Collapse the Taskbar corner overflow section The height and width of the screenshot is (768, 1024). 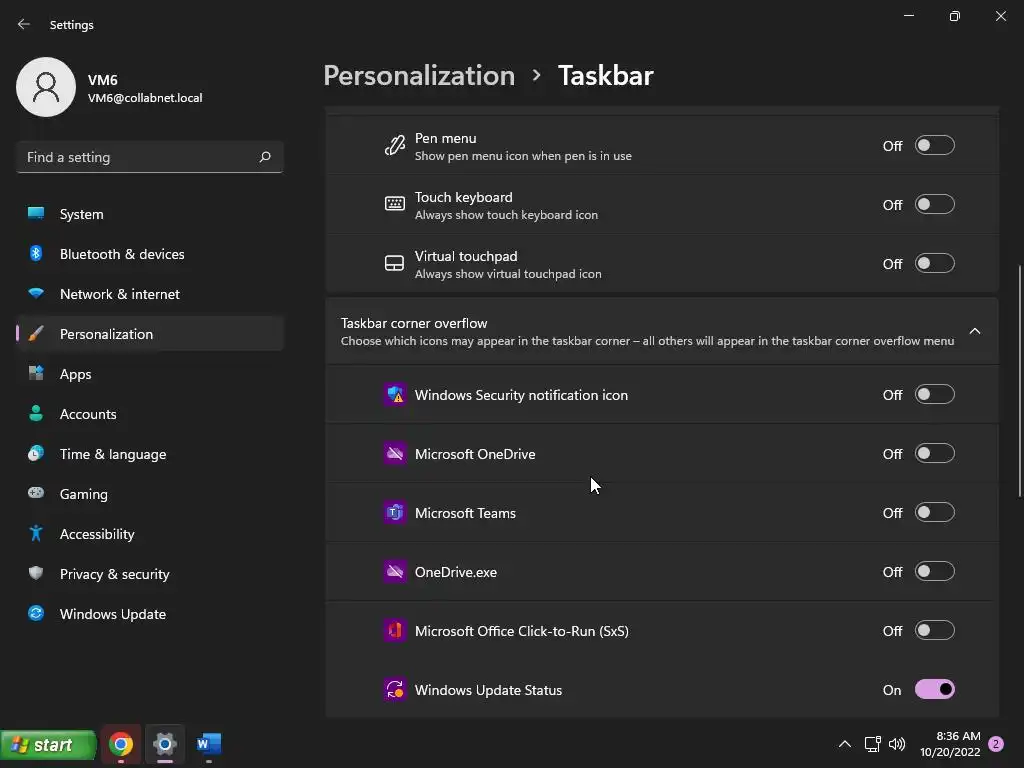(974, 331)
